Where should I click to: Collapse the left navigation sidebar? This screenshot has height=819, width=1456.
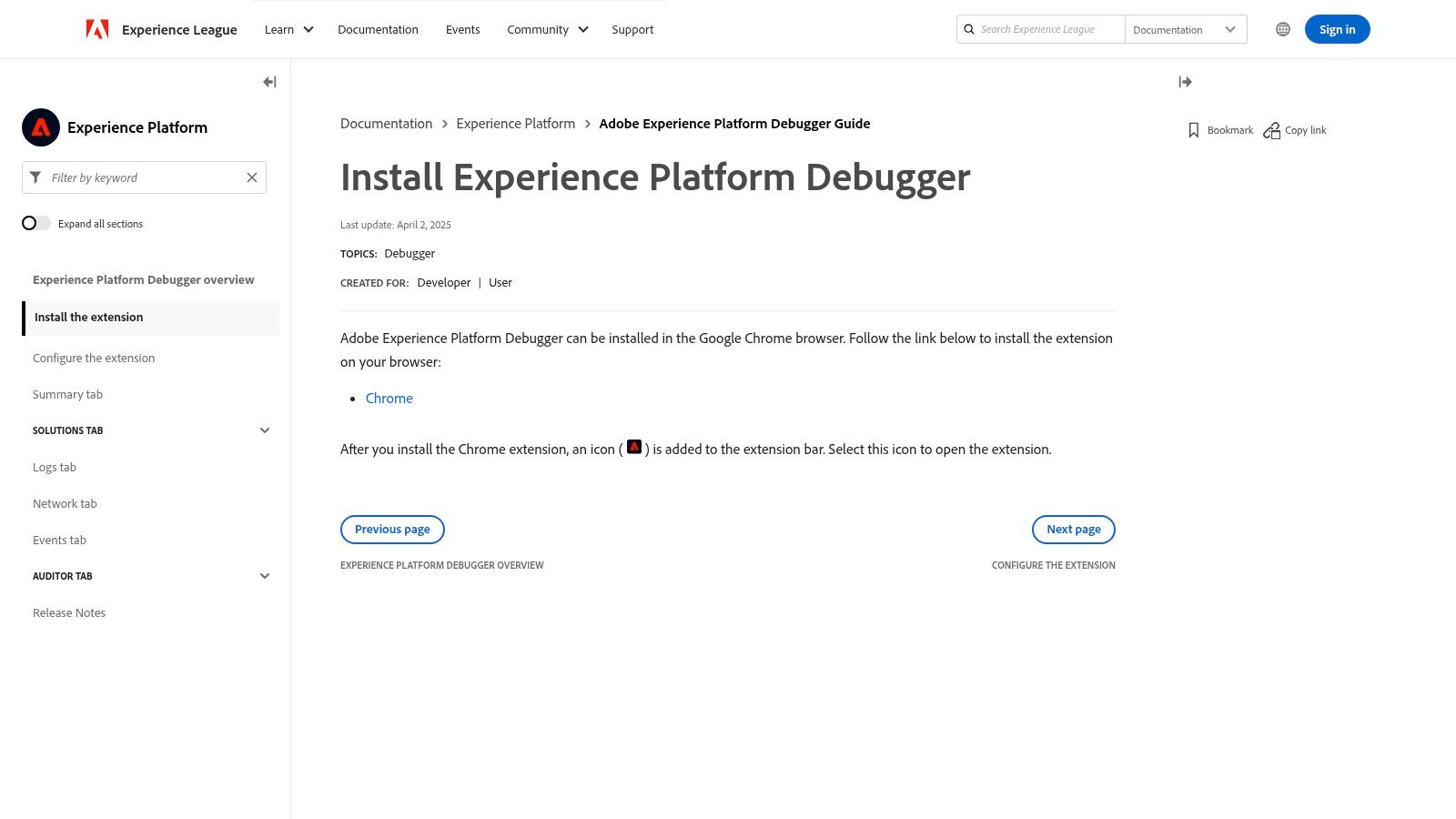[269, 82]
